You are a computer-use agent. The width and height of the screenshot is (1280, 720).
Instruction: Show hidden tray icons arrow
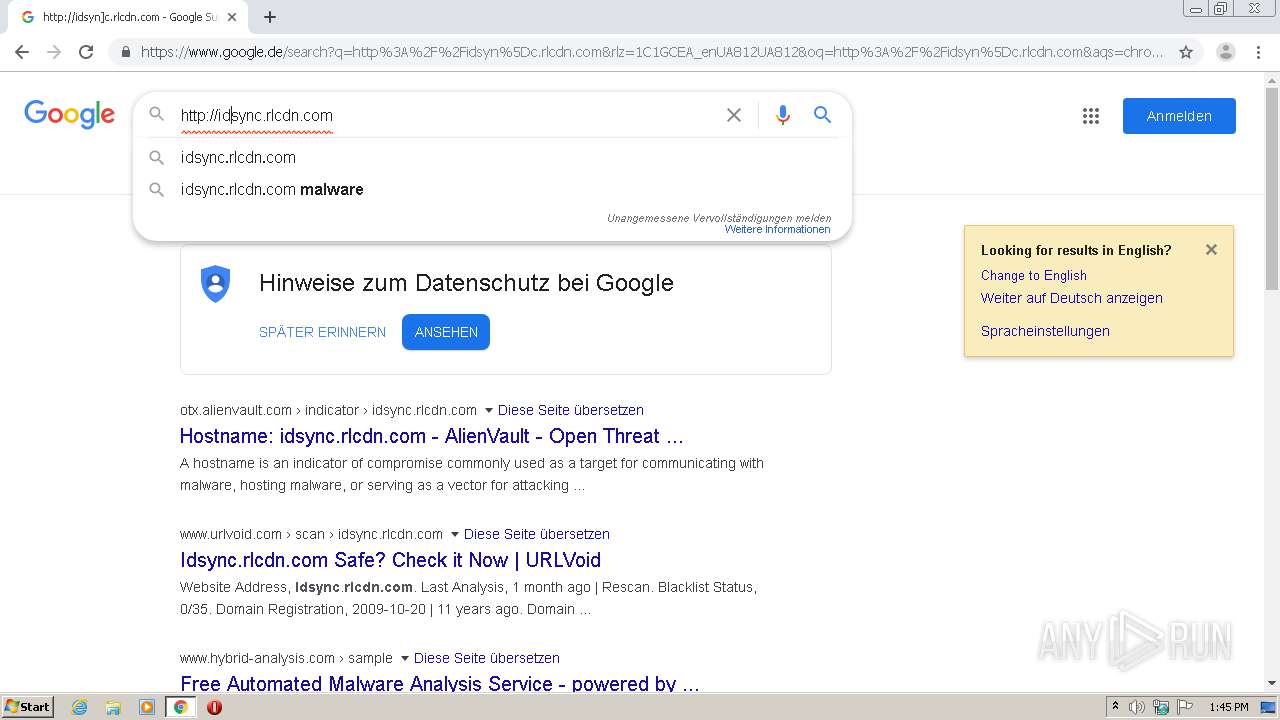(1115, 707)
